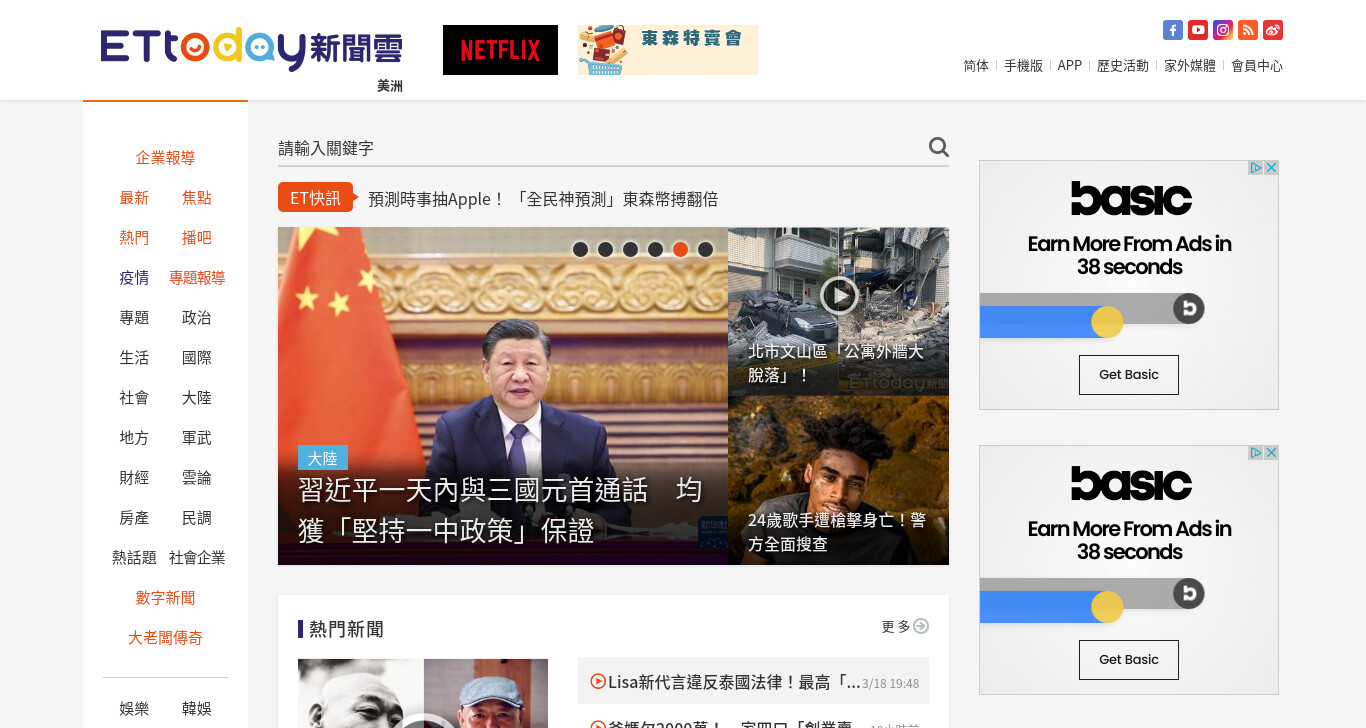Open the 國際 sidebar category

pos(197,358)
